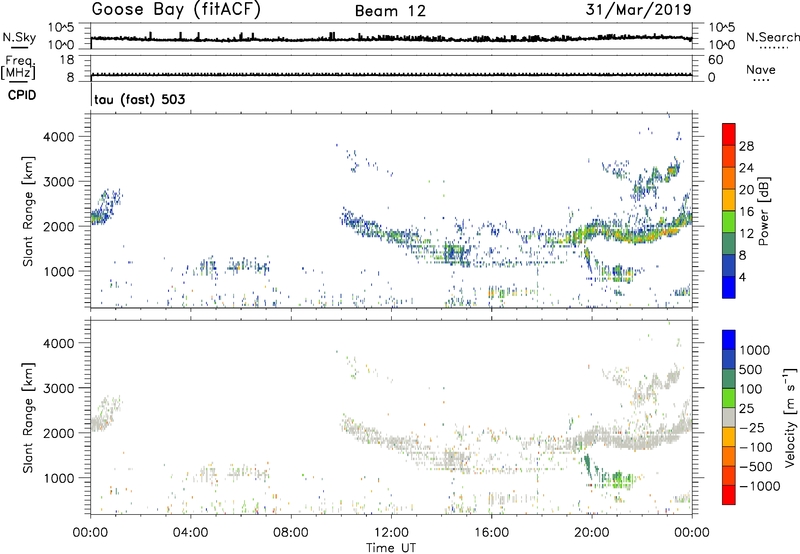The image size is (800, 554).
Task: Click the "Goose Bay (fitACF)" title text
Action: pyautogui.click(x=176, y=10)
